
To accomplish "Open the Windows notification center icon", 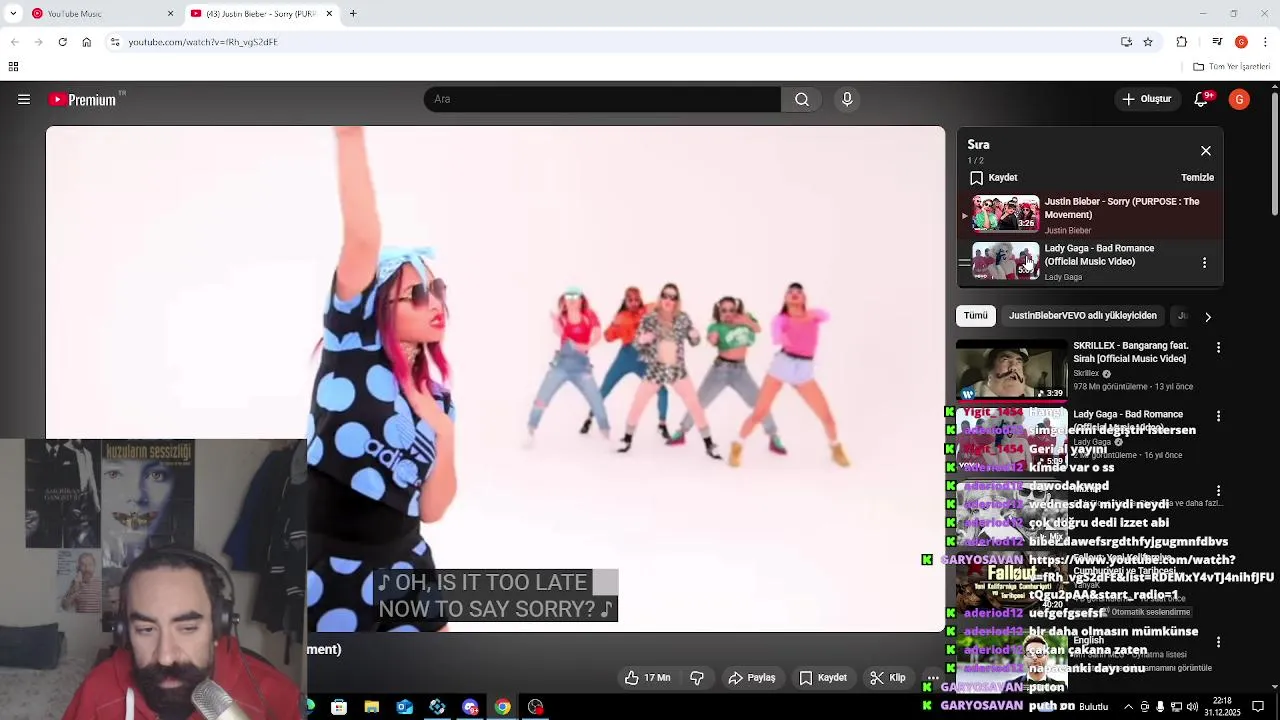I will 1258,707.
